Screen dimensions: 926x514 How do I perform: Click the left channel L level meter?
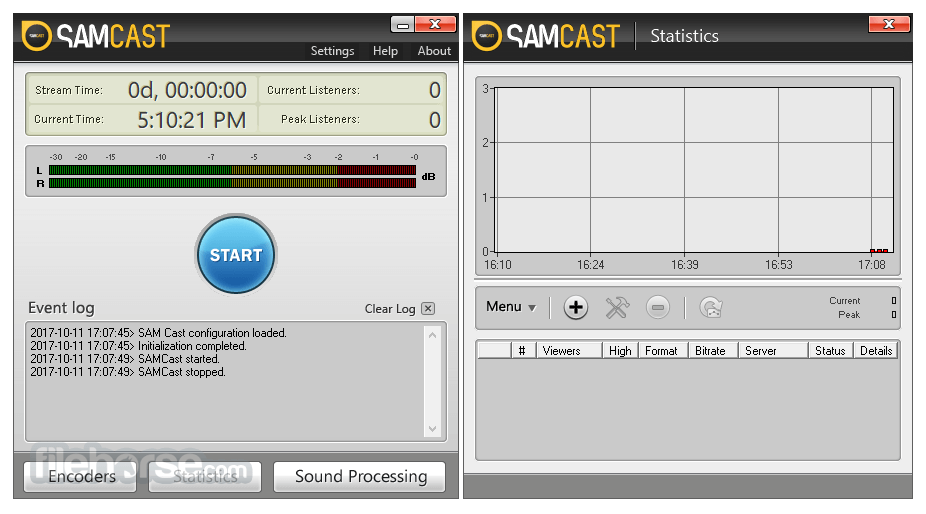[232, 170]
